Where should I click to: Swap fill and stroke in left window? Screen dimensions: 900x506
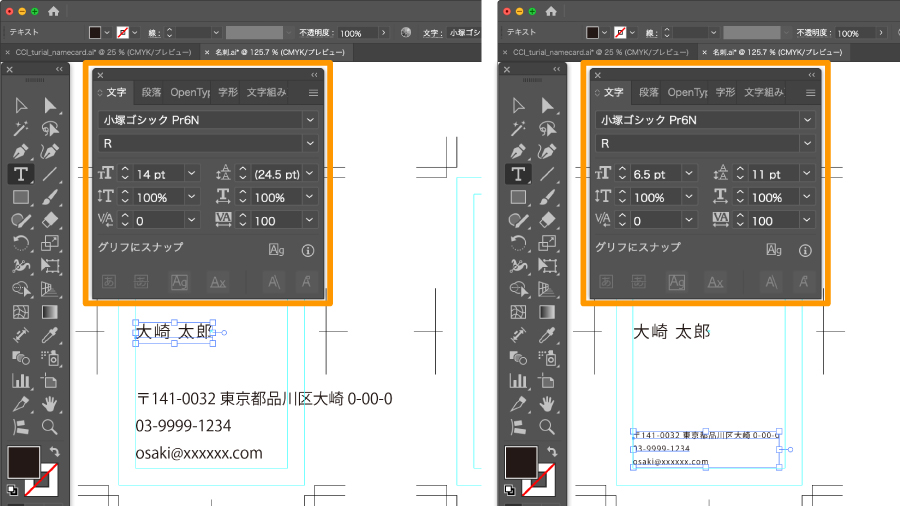point(55,451)
